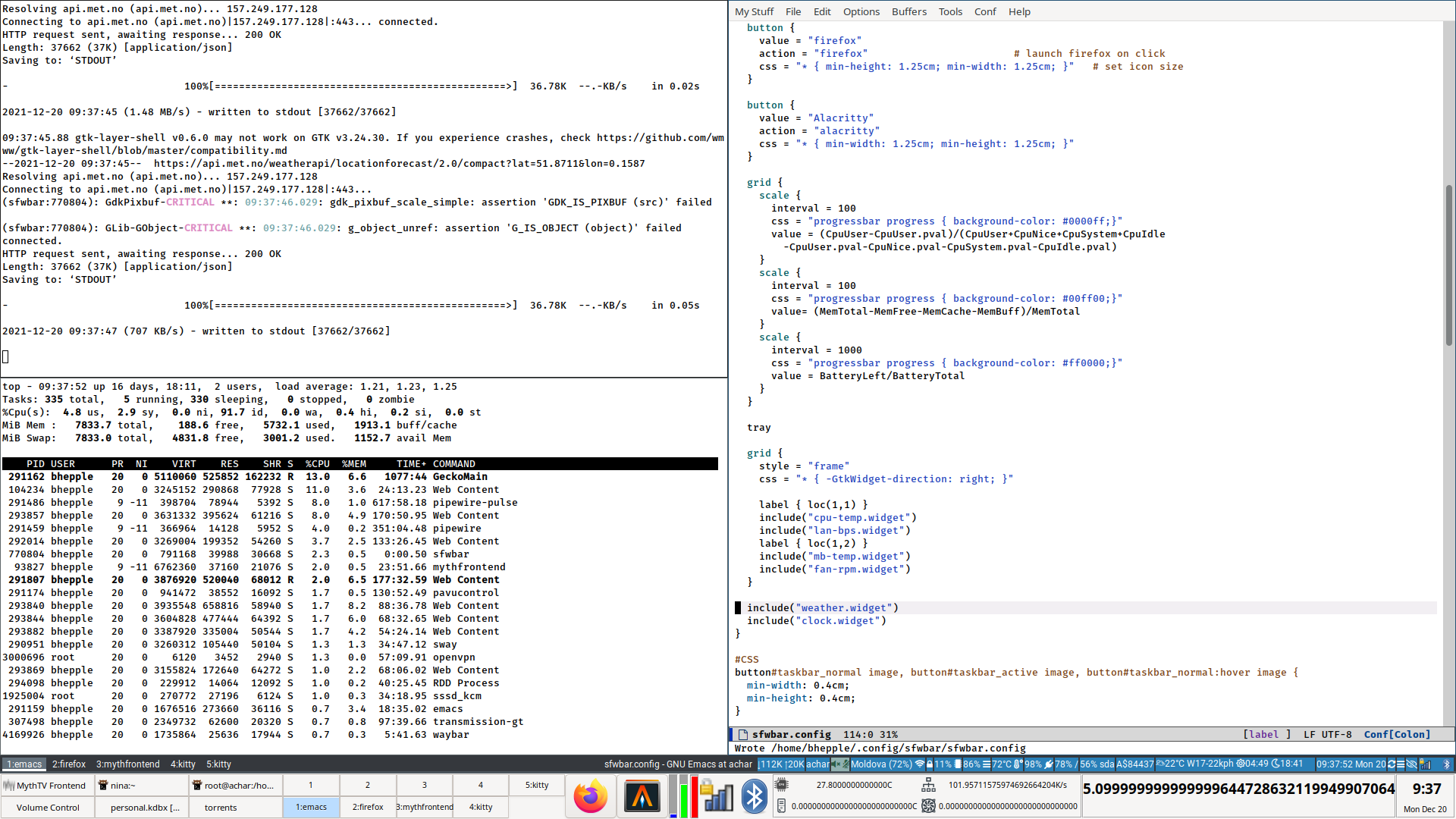The height and width of the screenshot is (819, 1456).
Task: Open the Tools menu in Emacs
Action: click(x=950, y=11)
